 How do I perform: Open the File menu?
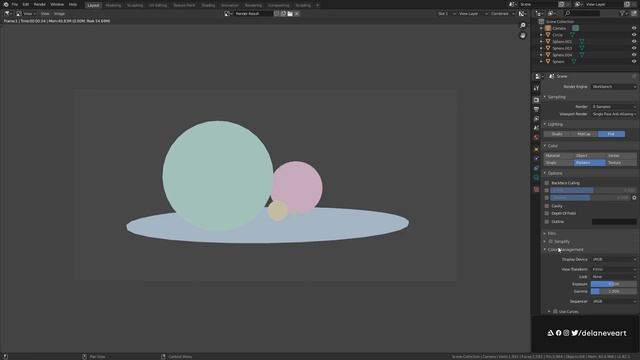coord(15,4)
